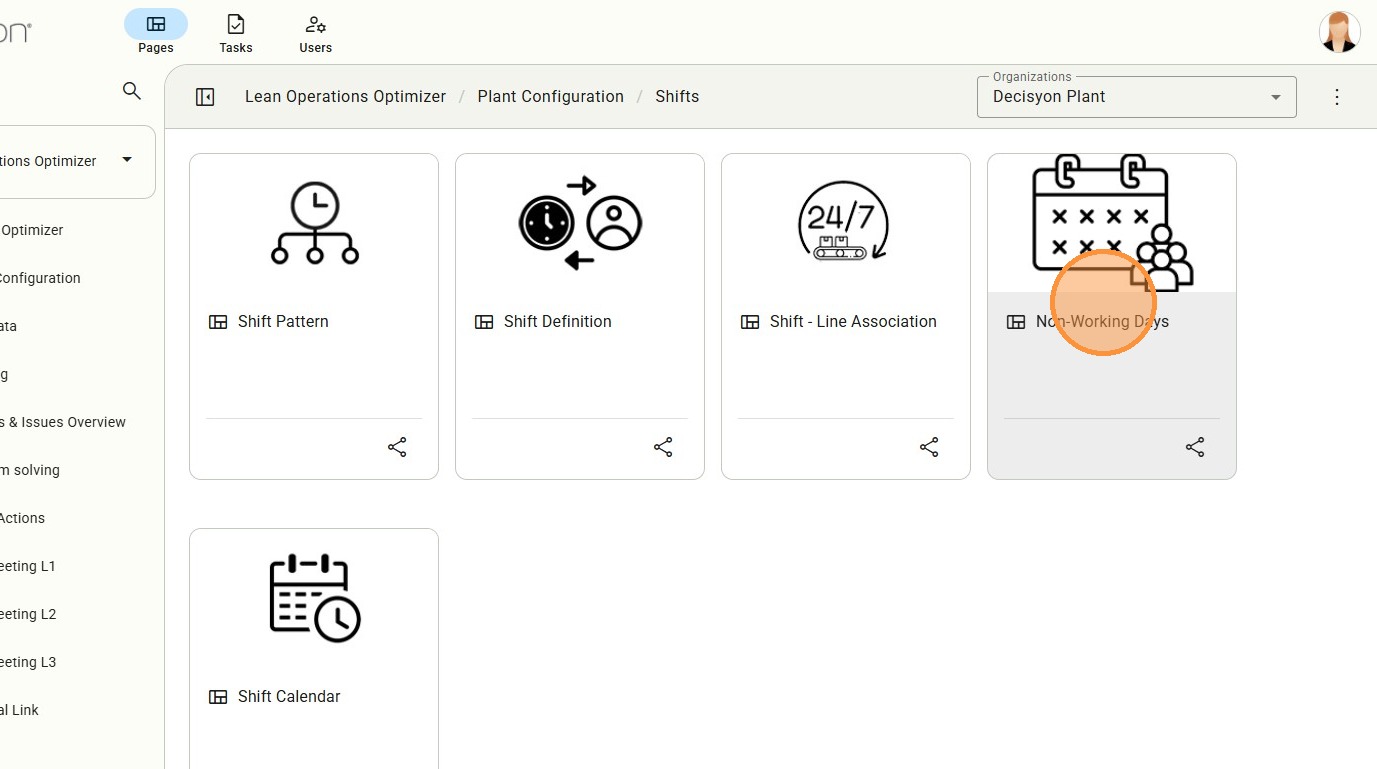Viewport: 1377px width, 769px height.
Task: Open the user profile avatar
Action: pyautogui.click(x=1339, y=32)
